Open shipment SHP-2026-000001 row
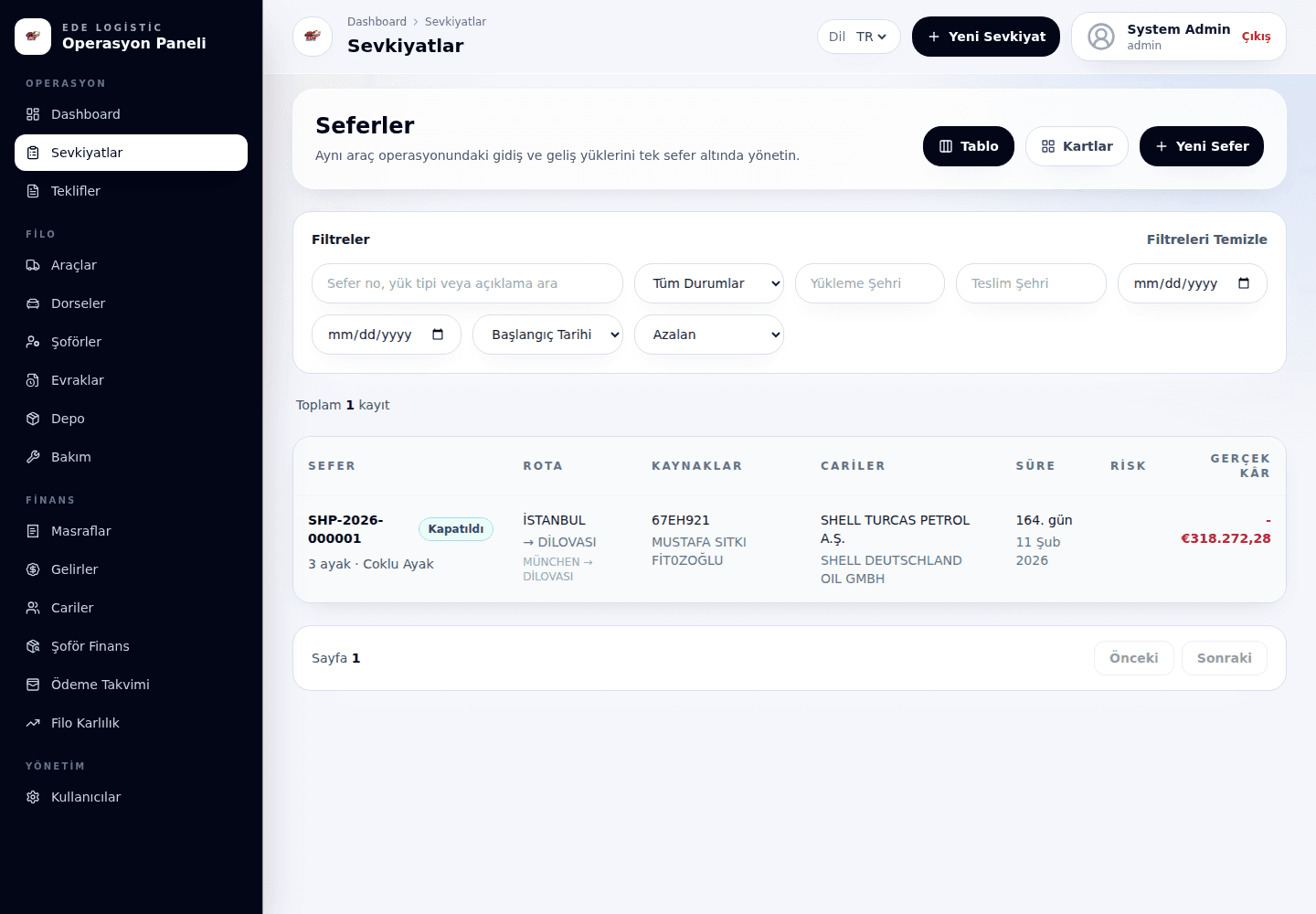Image resolution: width=1316 pixels, height=914 pixels. tap(790, 548)
